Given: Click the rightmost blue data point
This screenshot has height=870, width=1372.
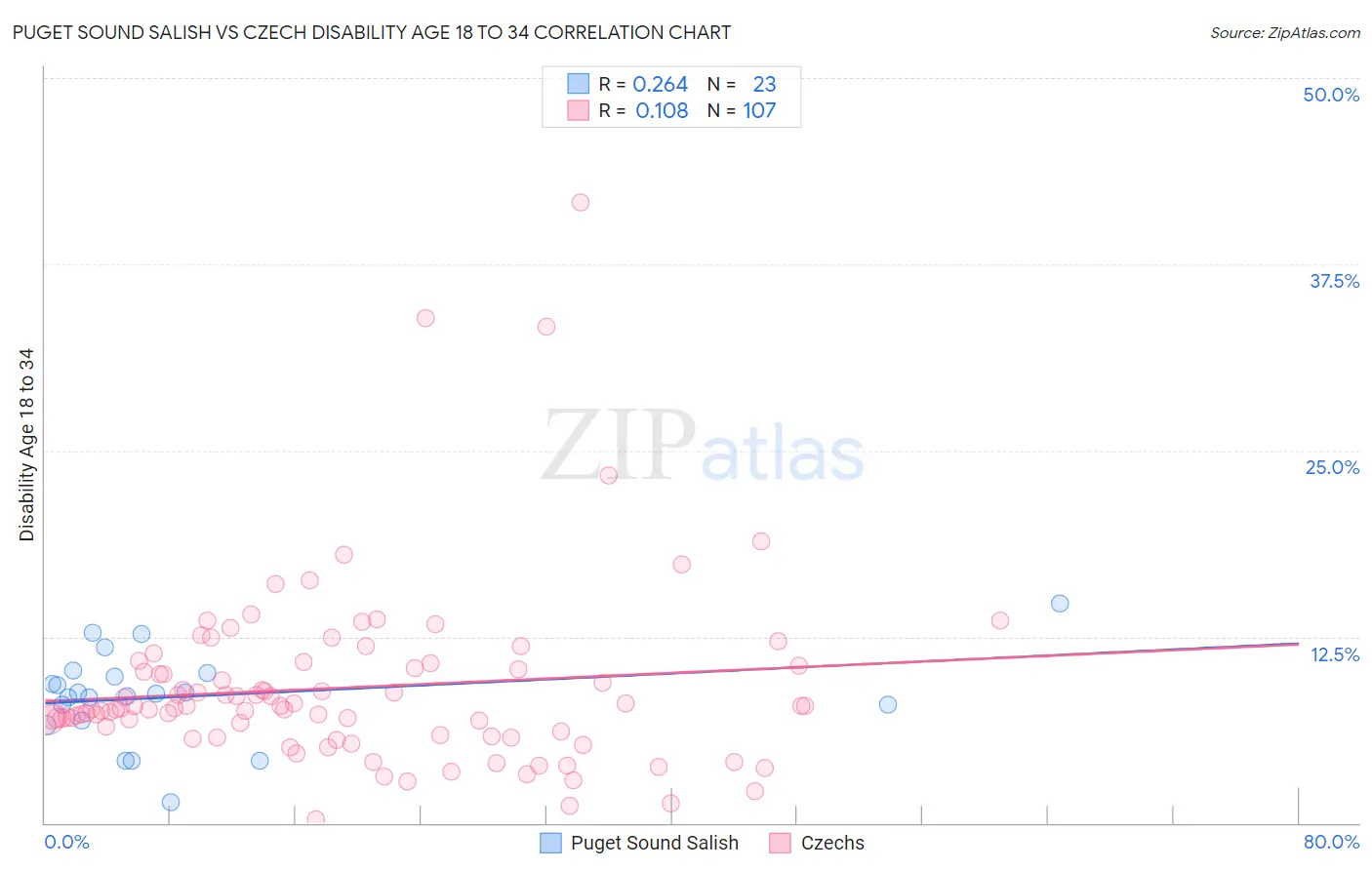Looking at the screenshot, I should [x=1060, y=604].
